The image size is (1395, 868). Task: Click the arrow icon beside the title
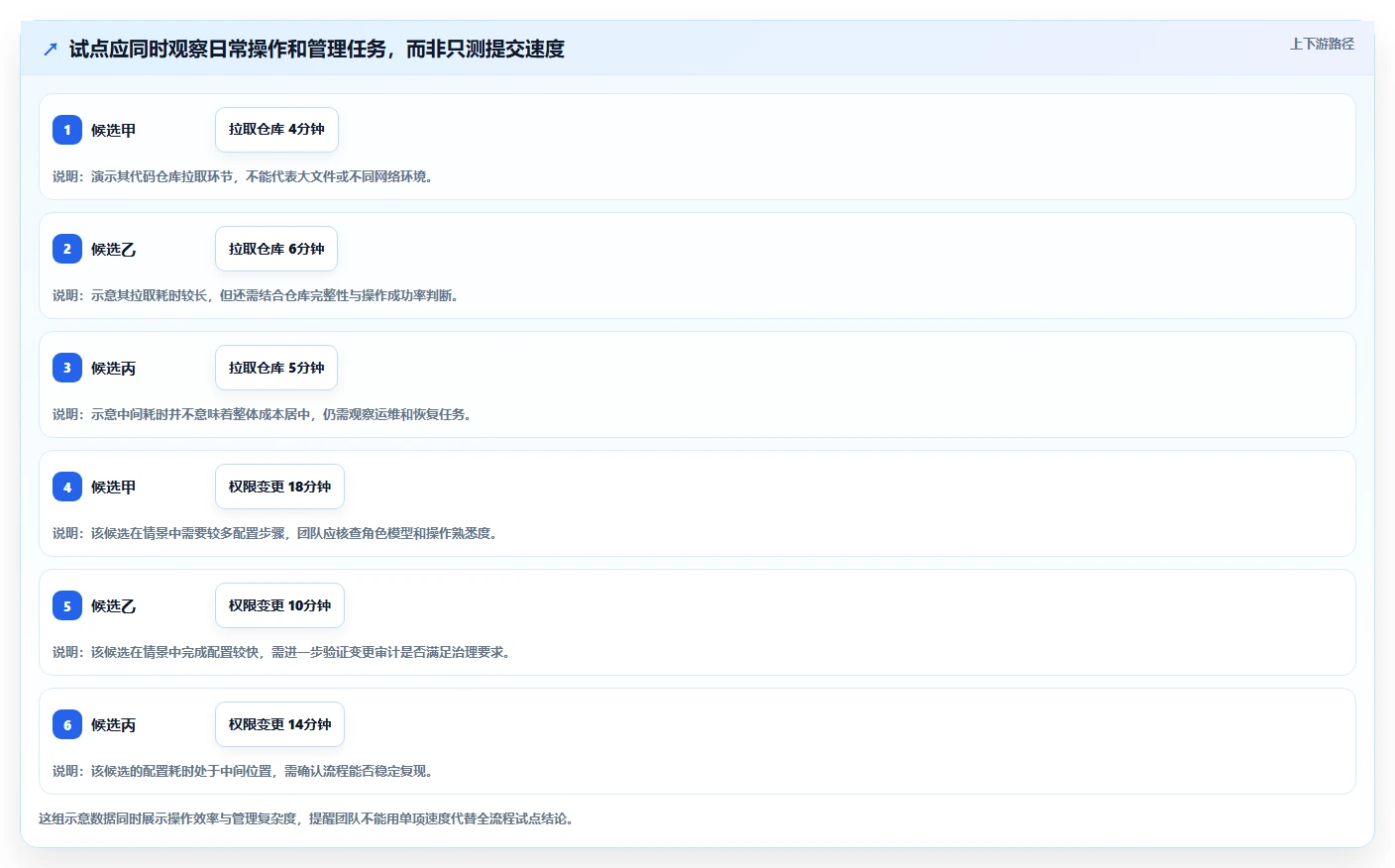[x=51, y=49]
